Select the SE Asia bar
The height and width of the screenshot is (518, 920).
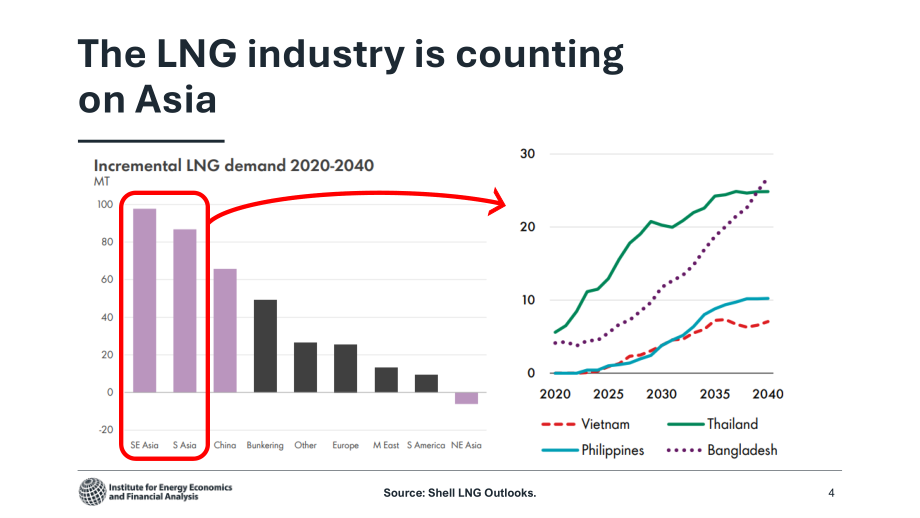click(144, 300)
